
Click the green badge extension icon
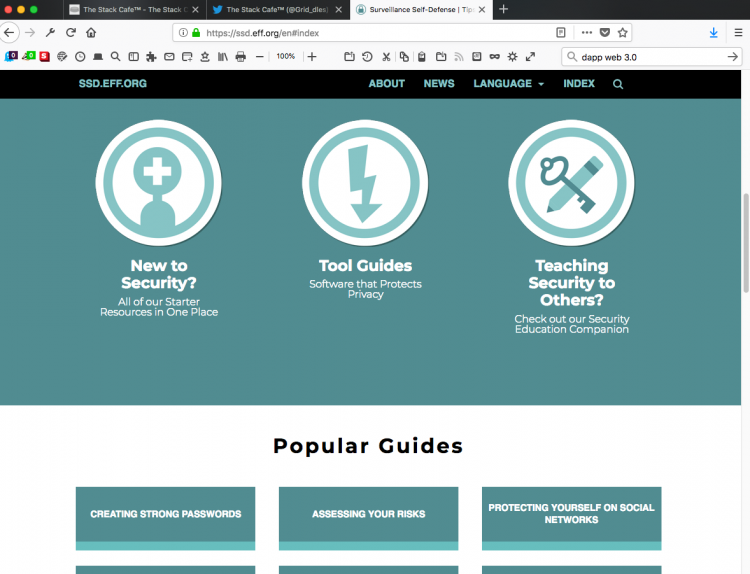[28, 56]
